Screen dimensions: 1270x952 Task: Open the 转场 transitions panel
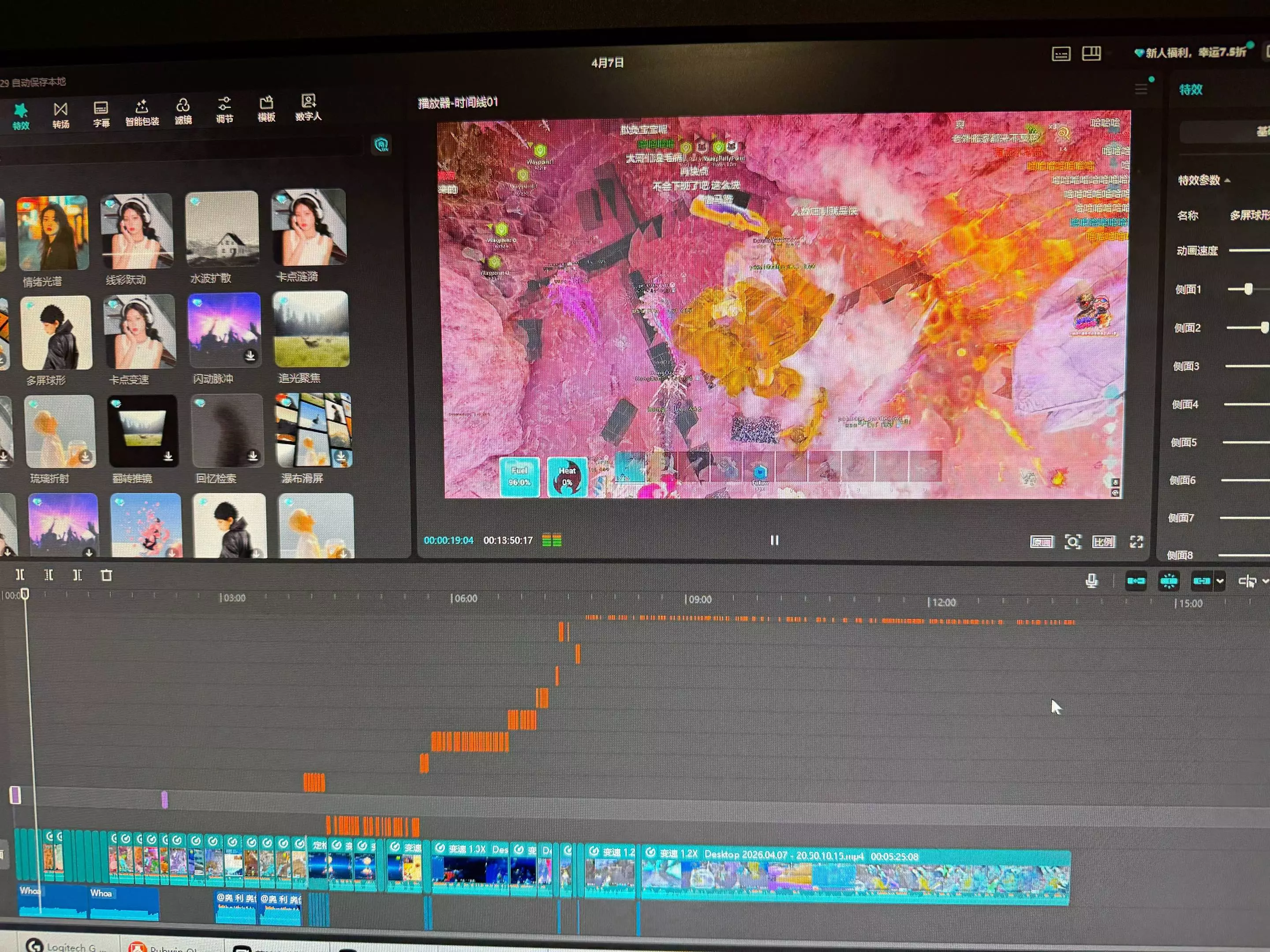[x=61, y=115]
